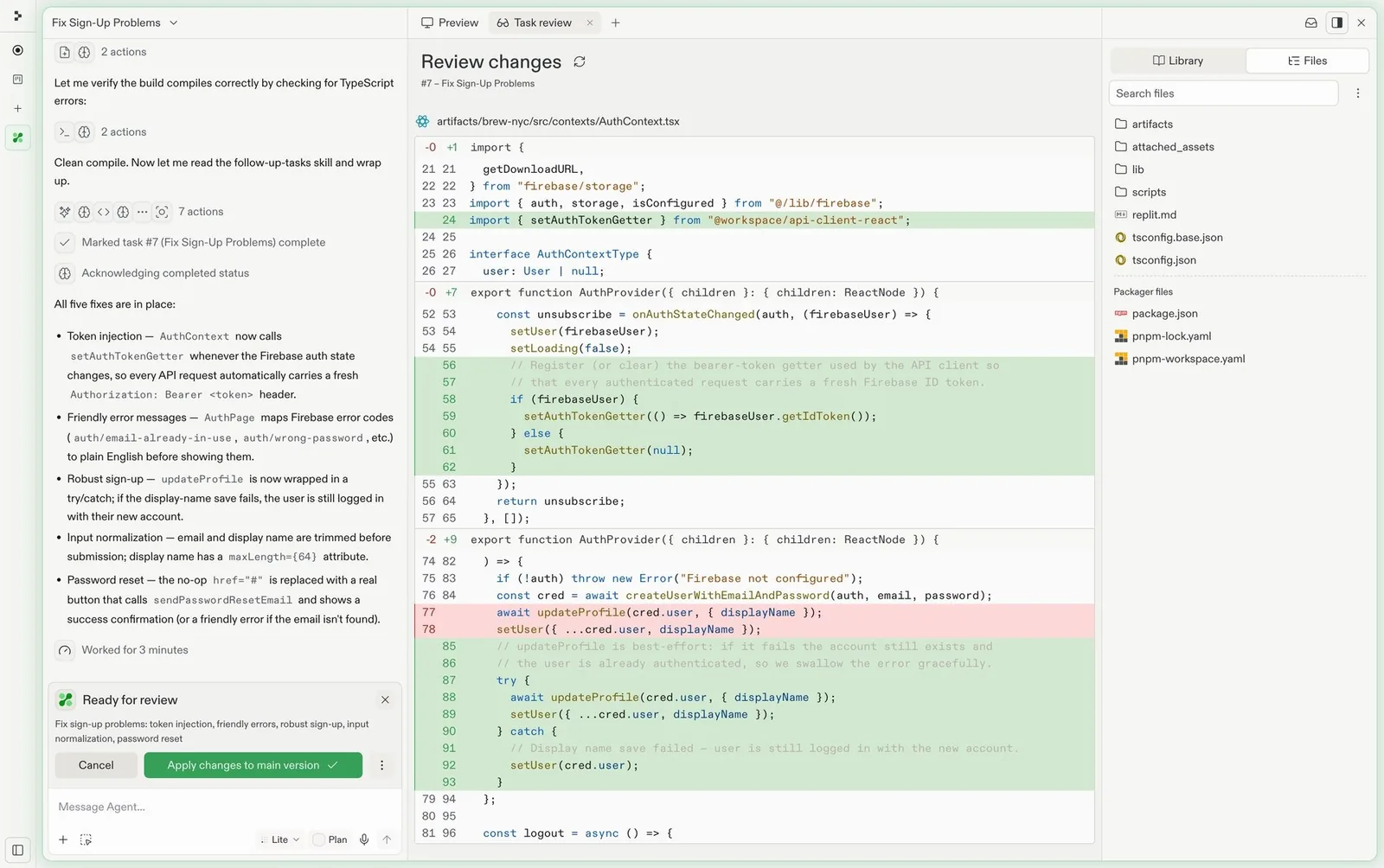Click the attach plus icon below Message Agent
The image size is (1384, 868).
(x=63, y=839)
